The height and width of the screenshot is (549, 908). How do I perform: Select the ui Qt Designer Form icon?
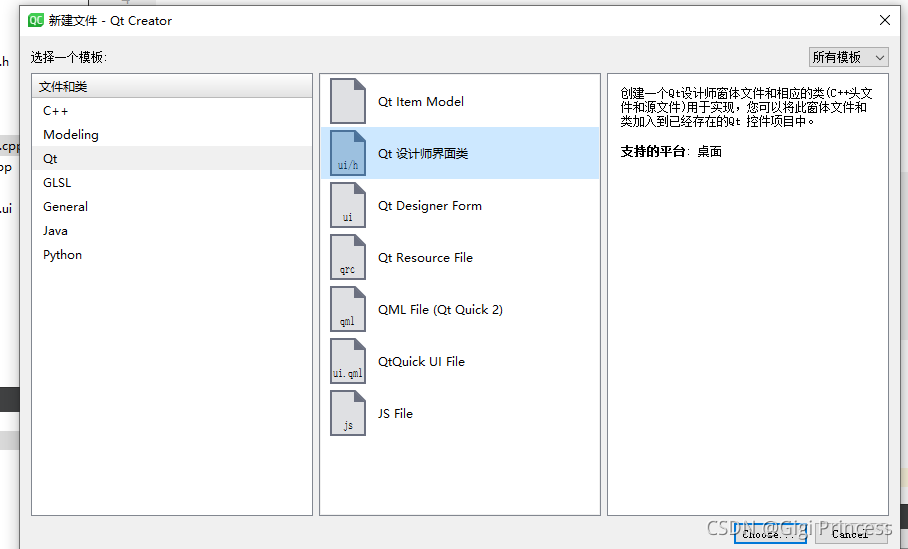(348, 205)
